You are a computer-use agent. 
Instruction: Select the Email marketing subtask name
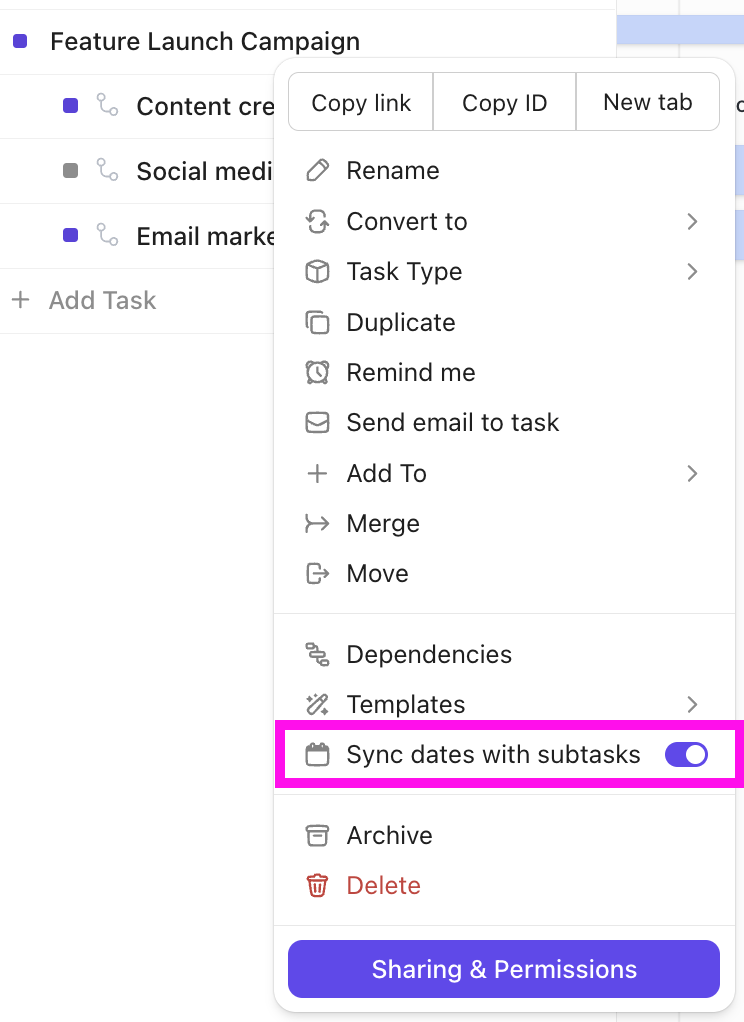[205, 236]
